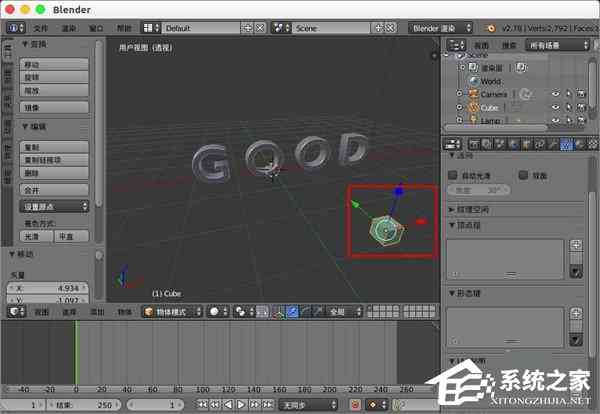Open the 3D View editor type selector

coord(16,312)
